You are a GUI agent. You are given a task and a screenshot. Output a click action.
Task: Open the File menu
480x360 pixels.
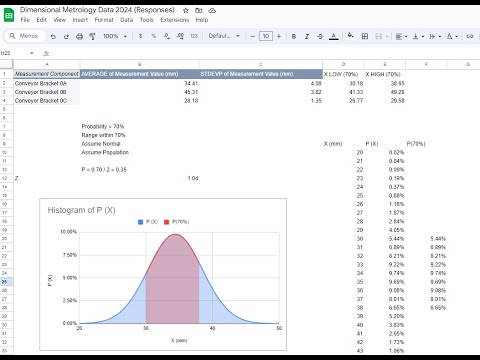coord(25,20)
